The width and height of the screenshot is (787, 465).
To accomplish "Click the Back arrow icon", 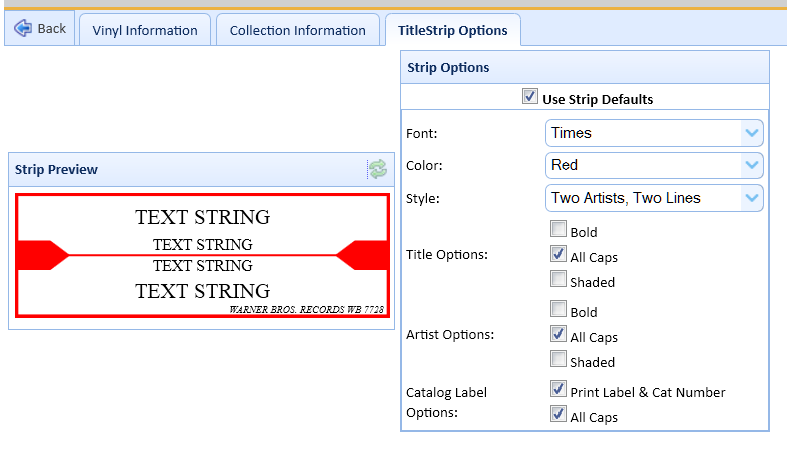I will (x=22, y=28).
